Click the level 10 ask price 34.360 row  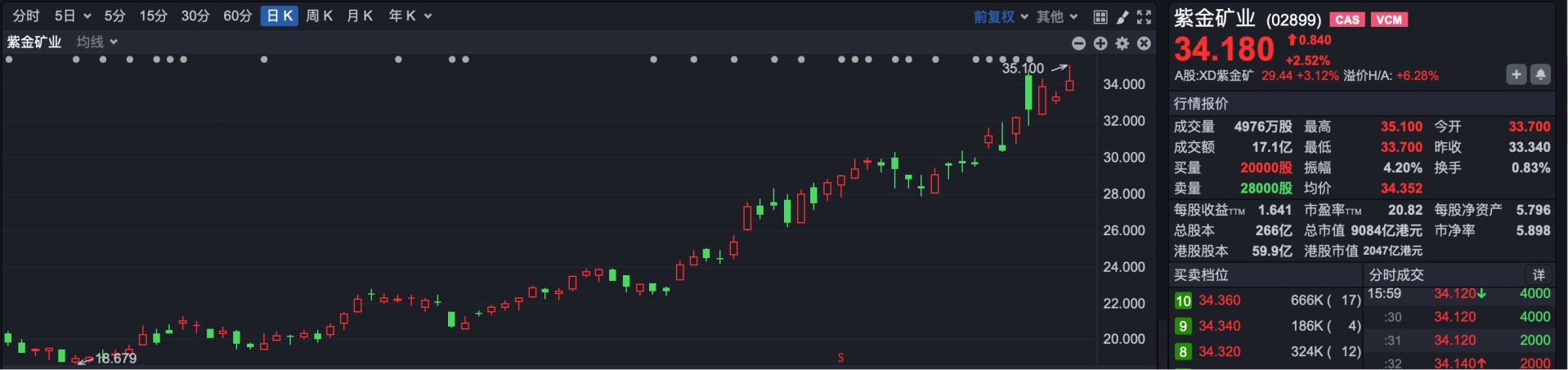pos(1267,301)
